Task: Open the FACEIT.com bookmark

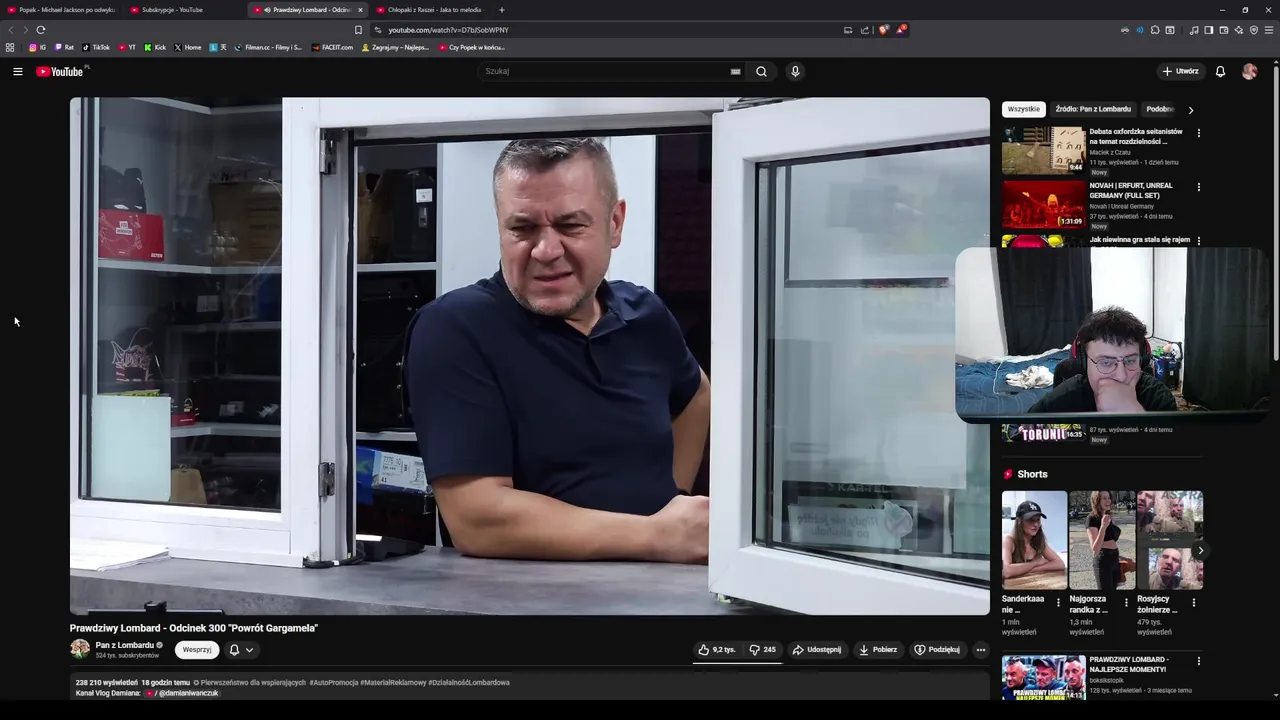Action: pos(332,47)
